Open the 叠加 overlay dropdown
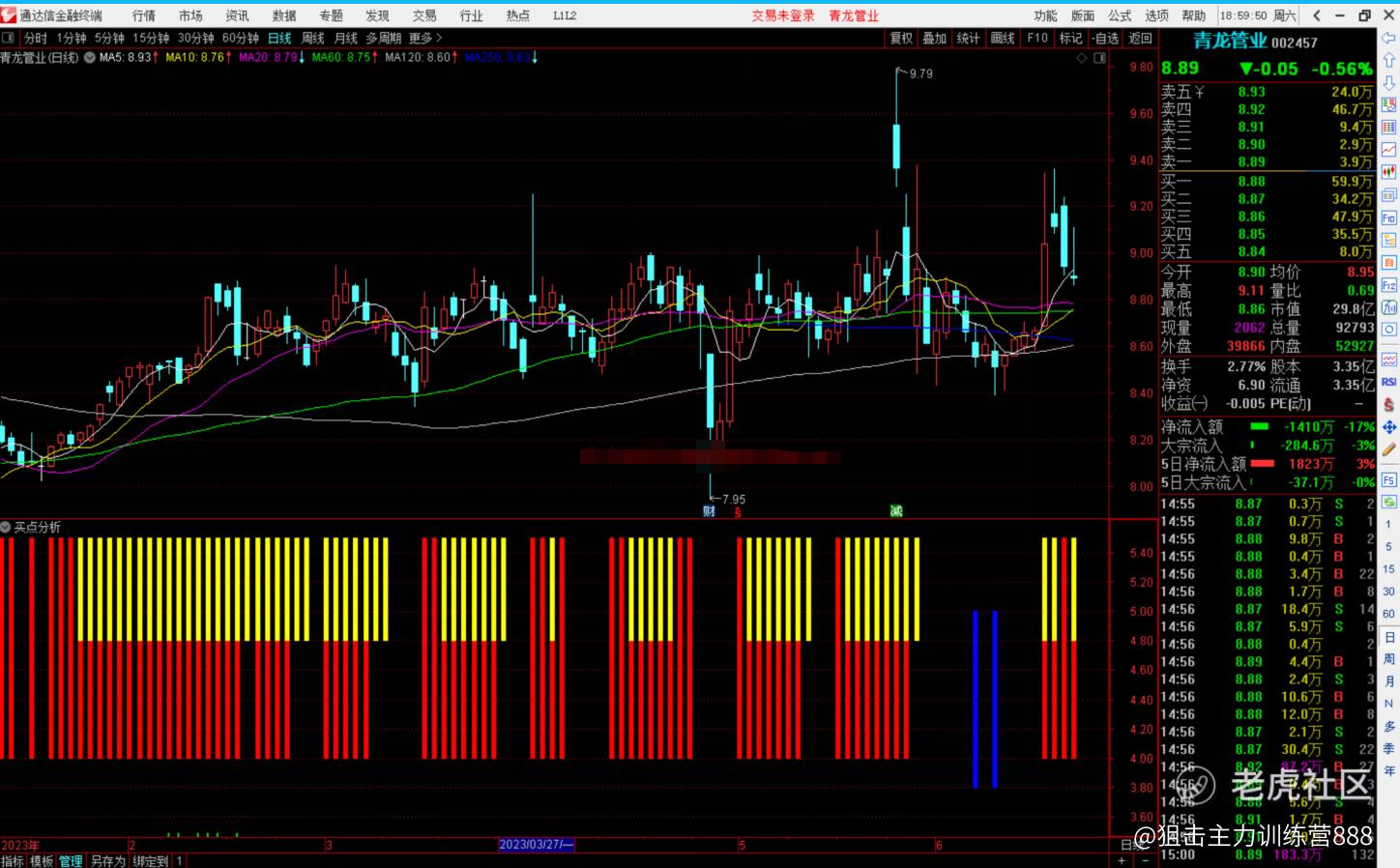Screen dimensions: 1400x868 point(934,38)
